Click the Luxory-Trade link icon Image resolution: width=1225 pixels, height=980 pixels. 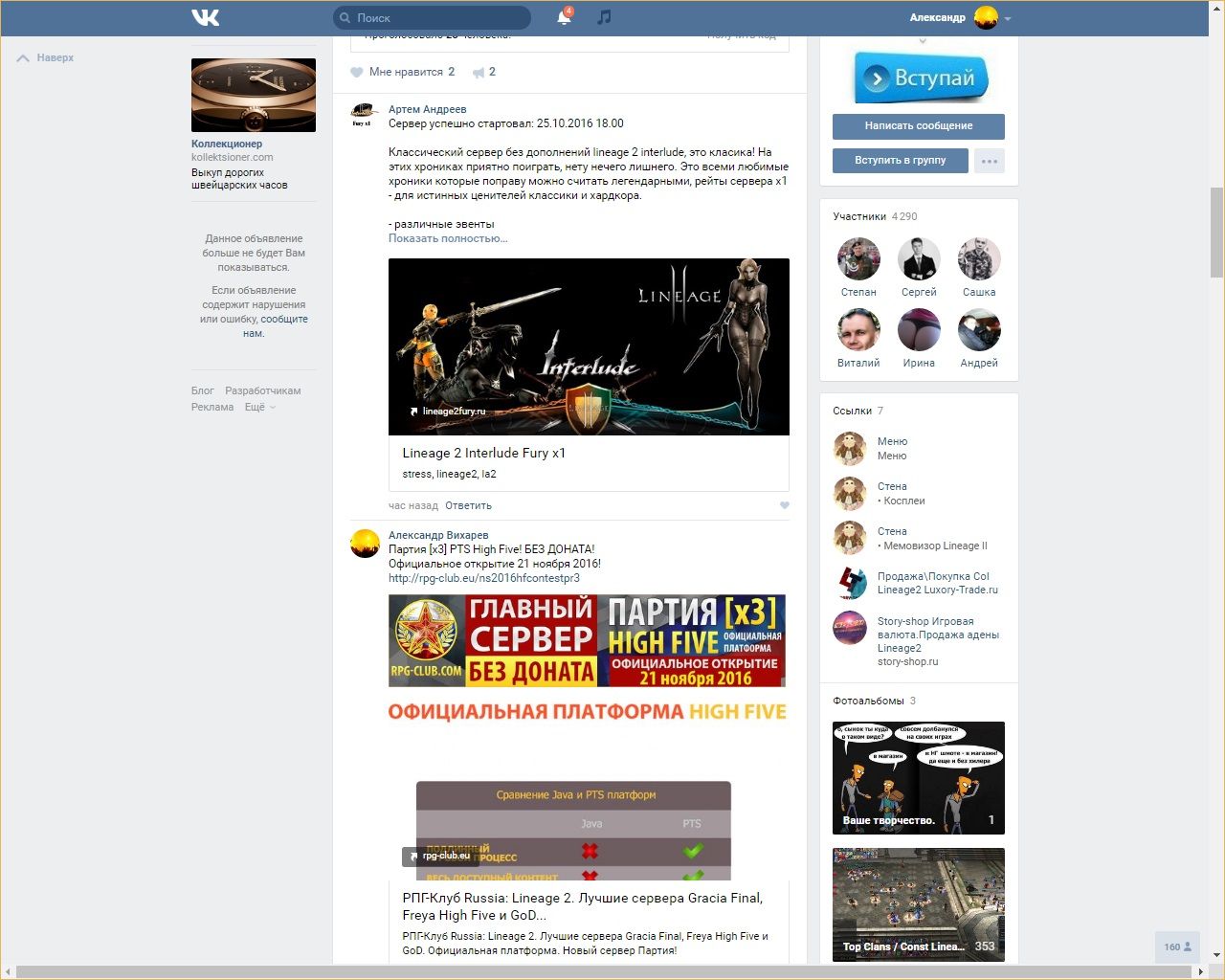(x=850, y=583)
